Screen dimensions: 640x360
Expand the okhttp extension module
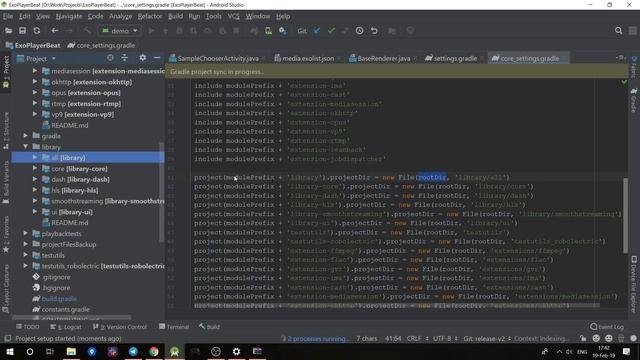[x=35, y=82]
